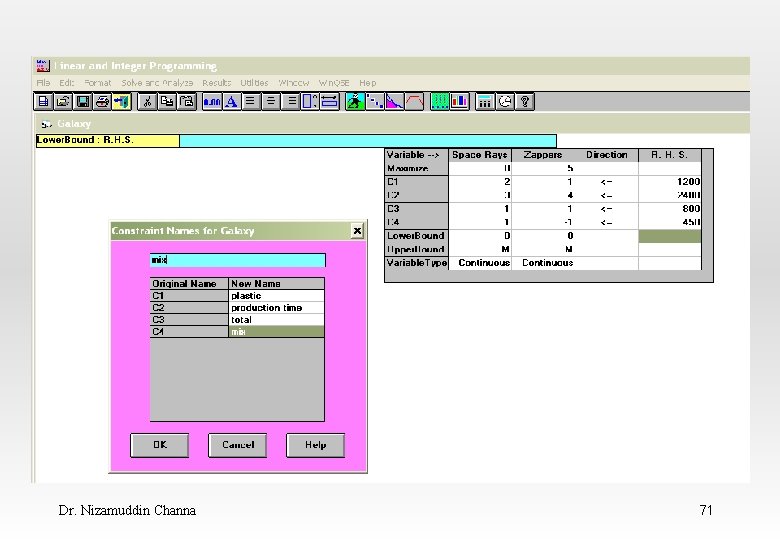The image size is (780, 540).
Task: Close the Constraint Names for Galaxy dialog
Action: (357, 231)
